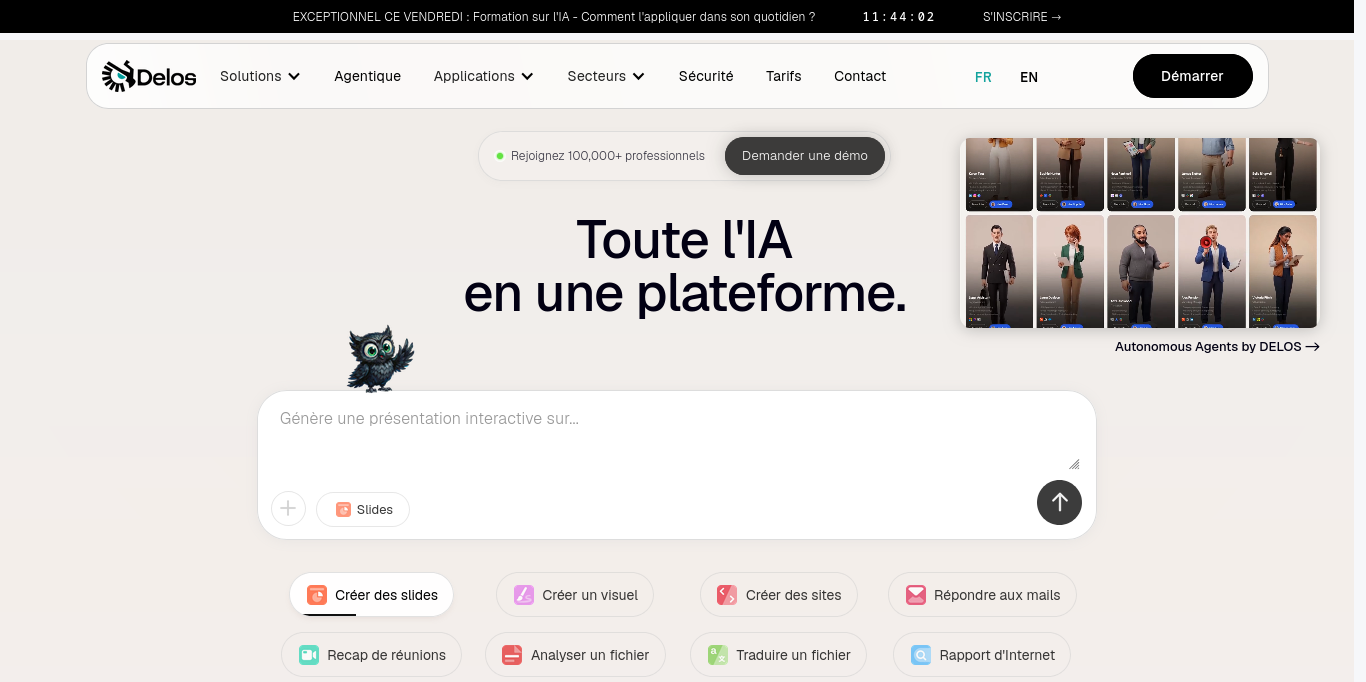Click the autonomous agents thumbnail grid
The image size is (1366, 682).
pyautogui.click(x=1140, y=233)
